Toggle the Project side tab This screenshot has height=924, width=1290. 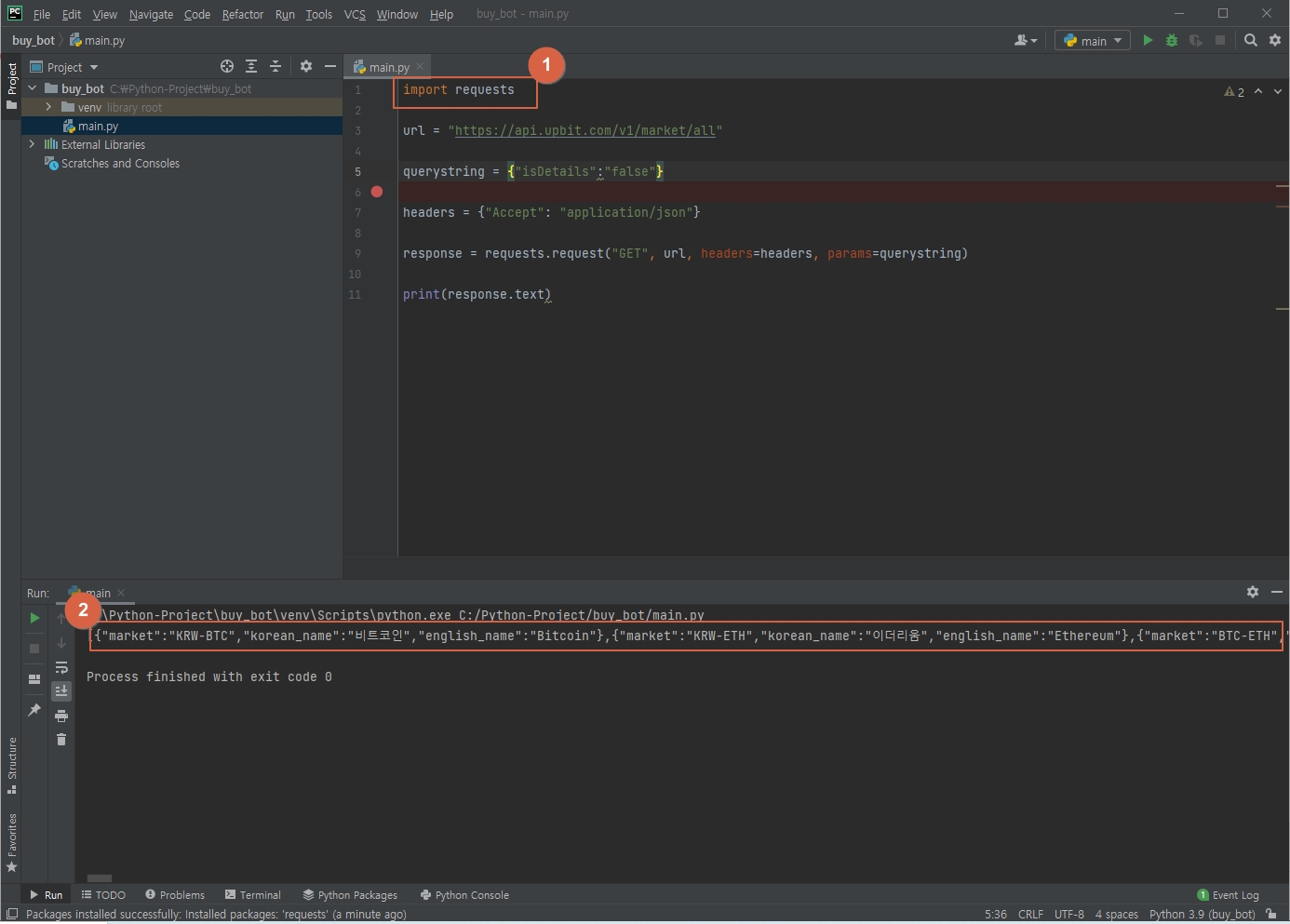point(11,86)
